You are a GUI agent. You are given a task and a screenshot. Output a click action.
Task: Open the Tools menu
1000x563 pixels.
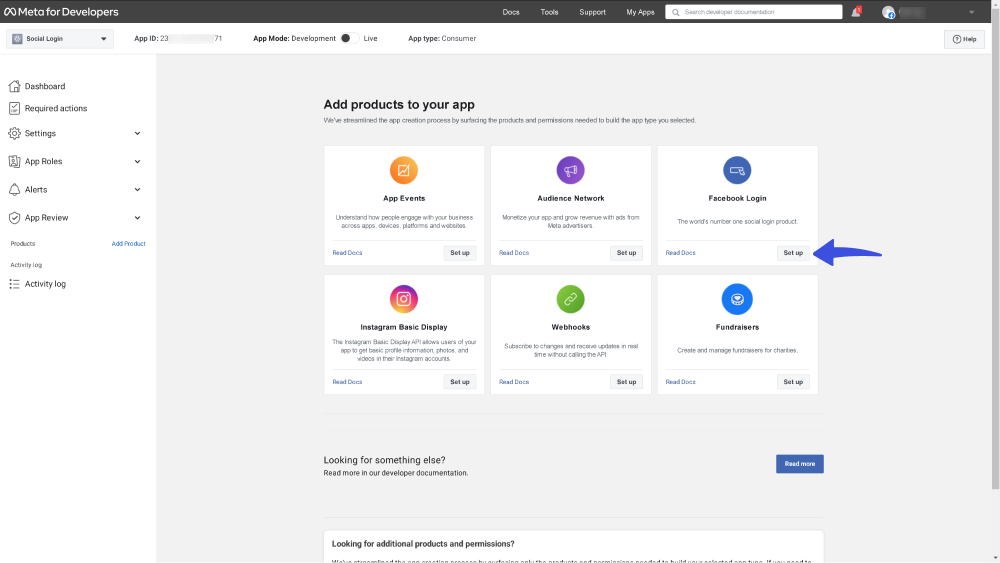pyautogui.click(x=549, y=12)
